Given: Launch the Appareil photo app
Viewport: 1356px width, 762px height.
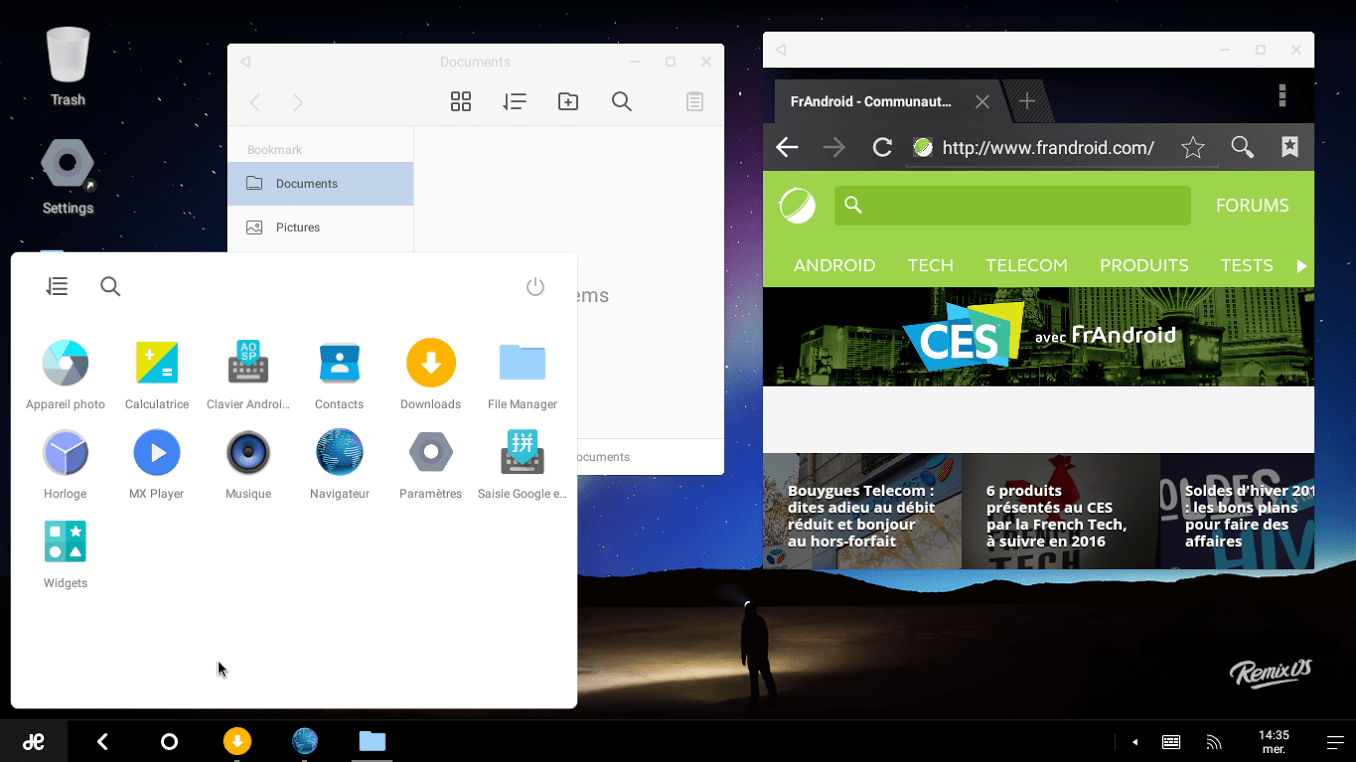Looking at the screenshot, I should pos(65,362).
